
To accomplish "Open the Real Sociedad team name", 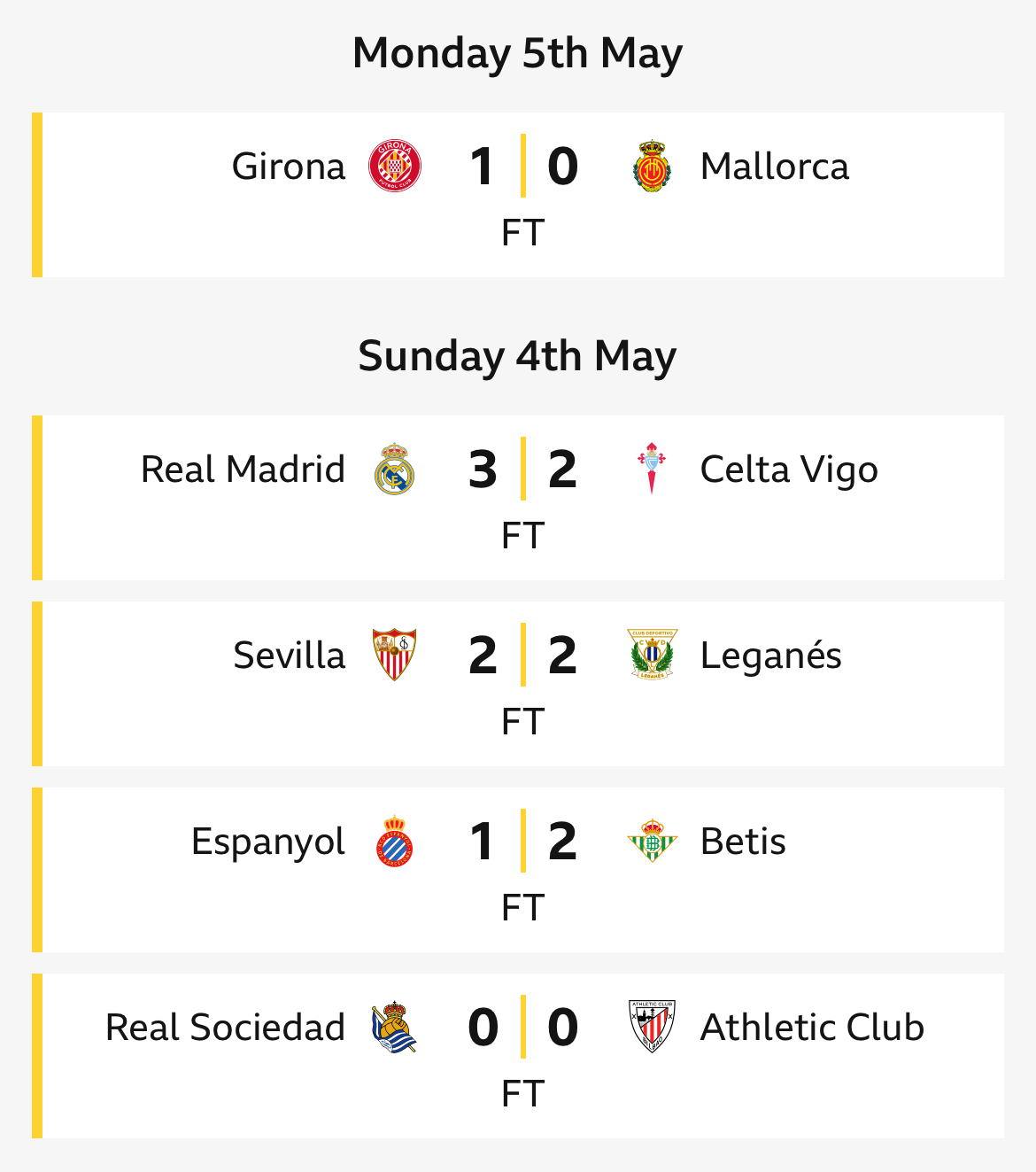I will coord(225,1027).
